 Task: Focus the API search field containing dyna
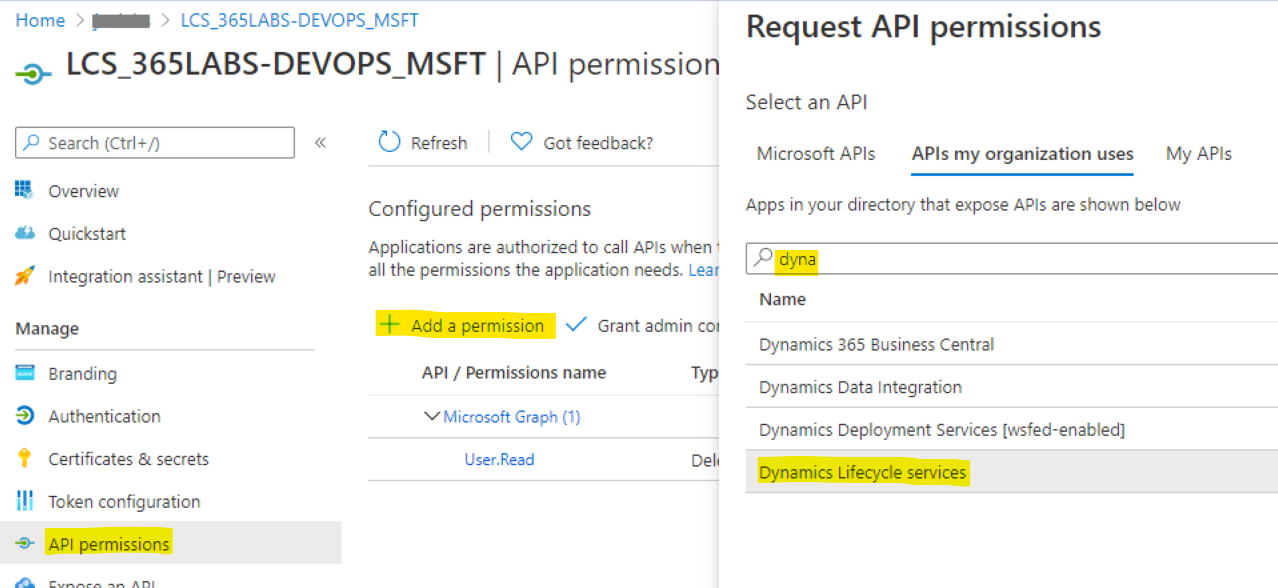[1012, 259]
